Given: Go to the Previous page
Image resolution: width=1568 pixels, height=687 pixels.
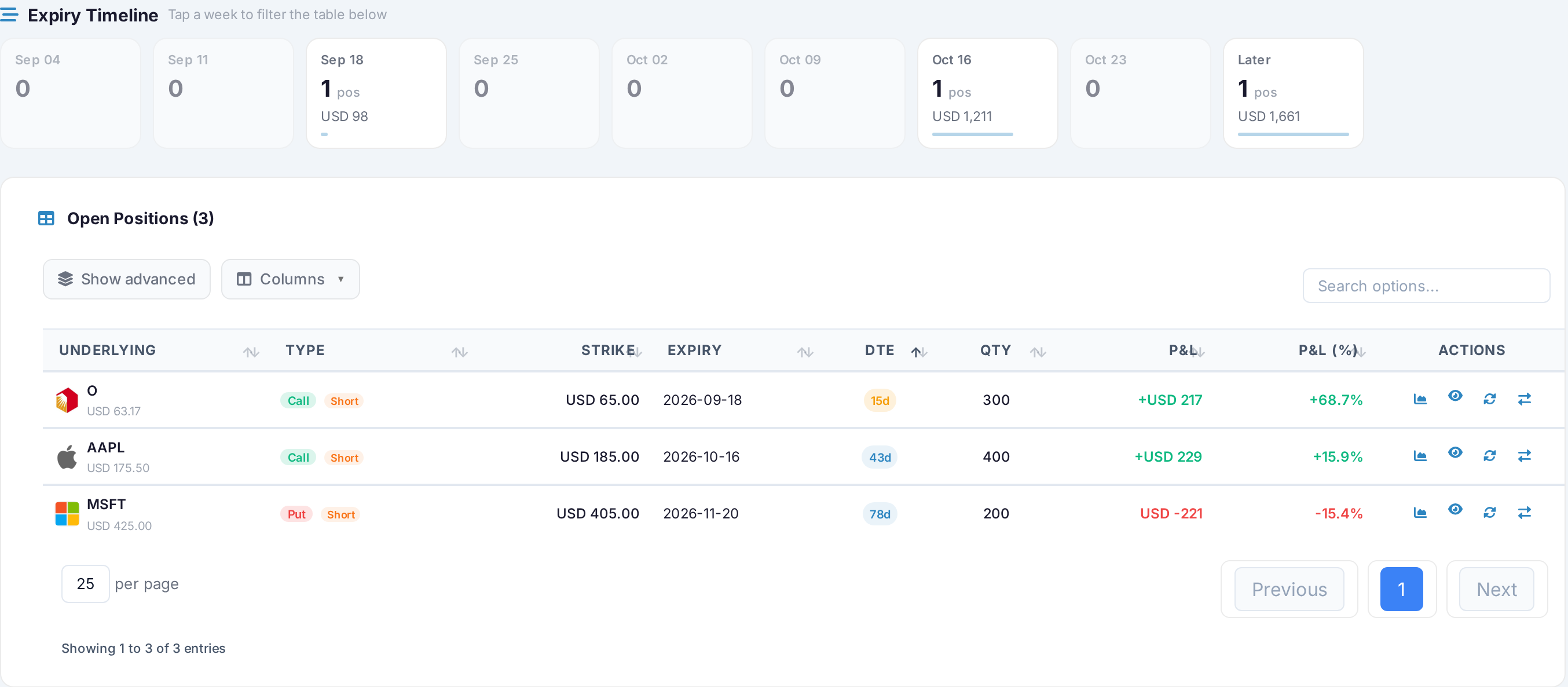Looking at the screenshot, I should (x=1289, y=589).
